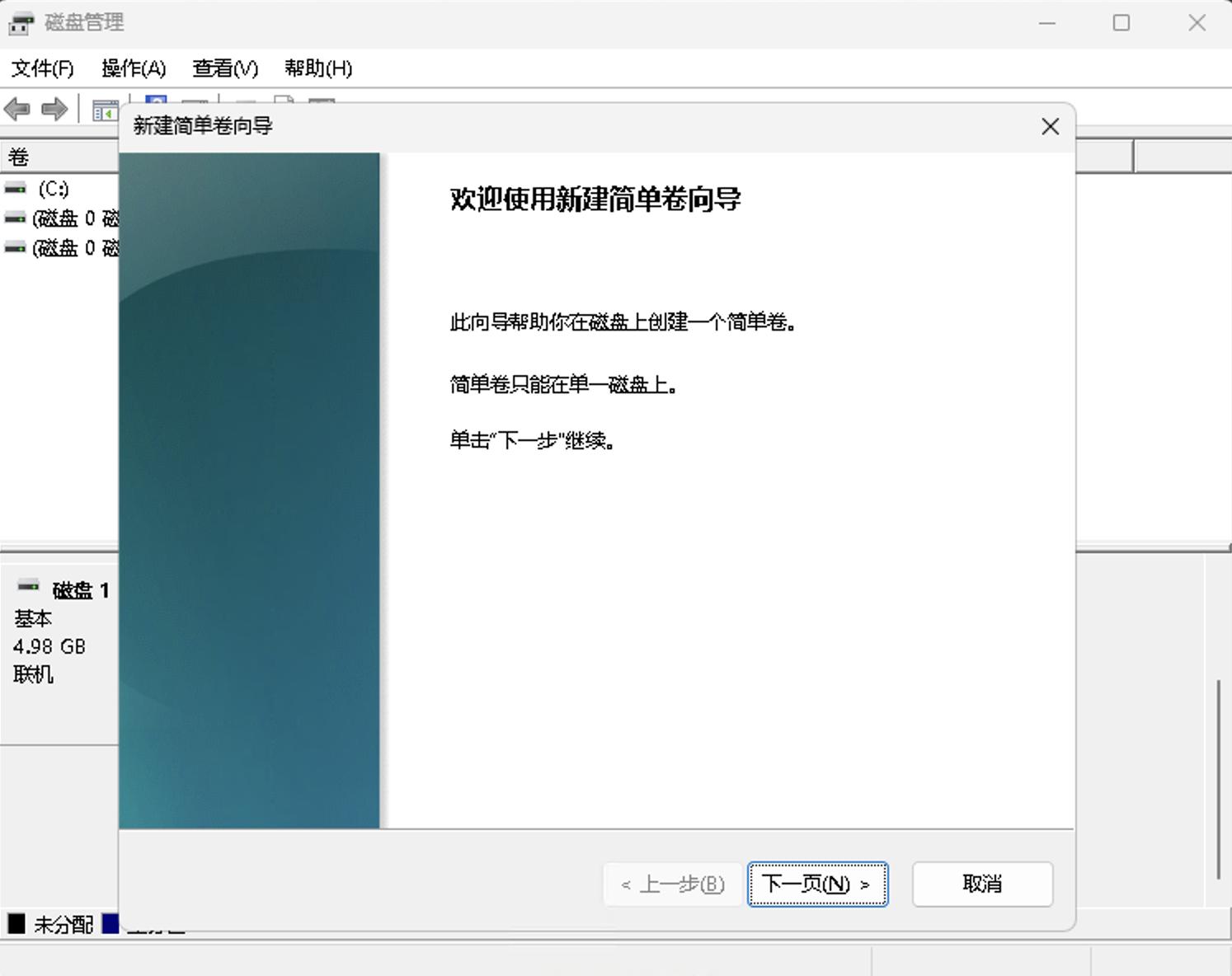Click the Disk Management title bar icon
Screen dimensions: 1232x976
point(21,23)
